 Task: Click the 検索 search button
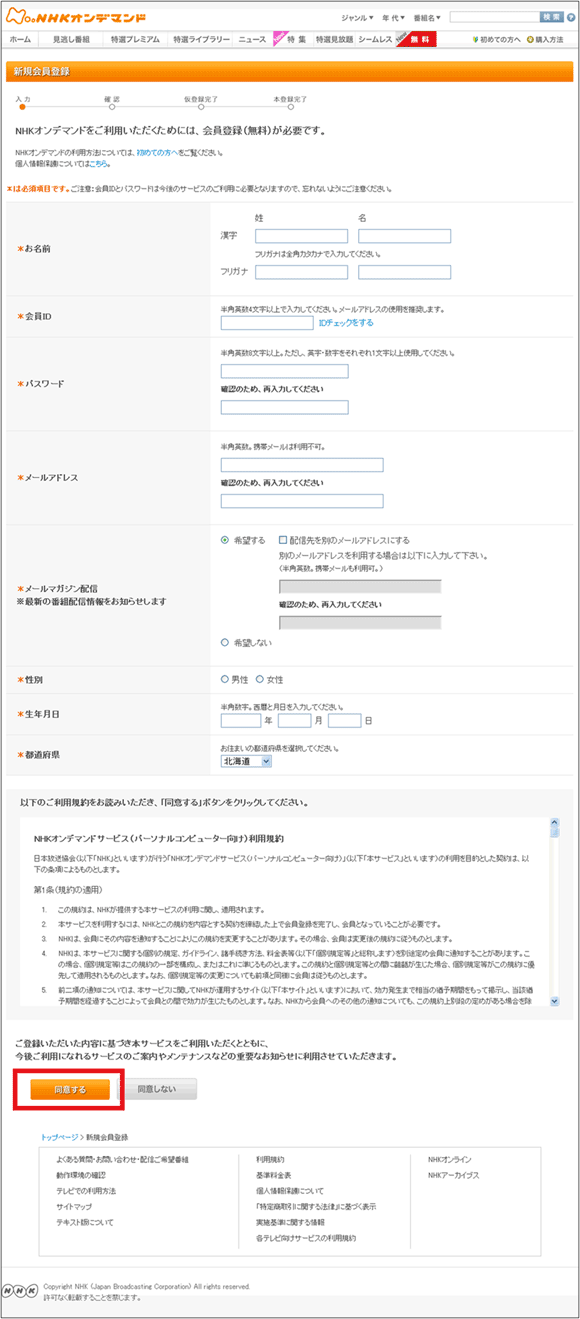552,17
